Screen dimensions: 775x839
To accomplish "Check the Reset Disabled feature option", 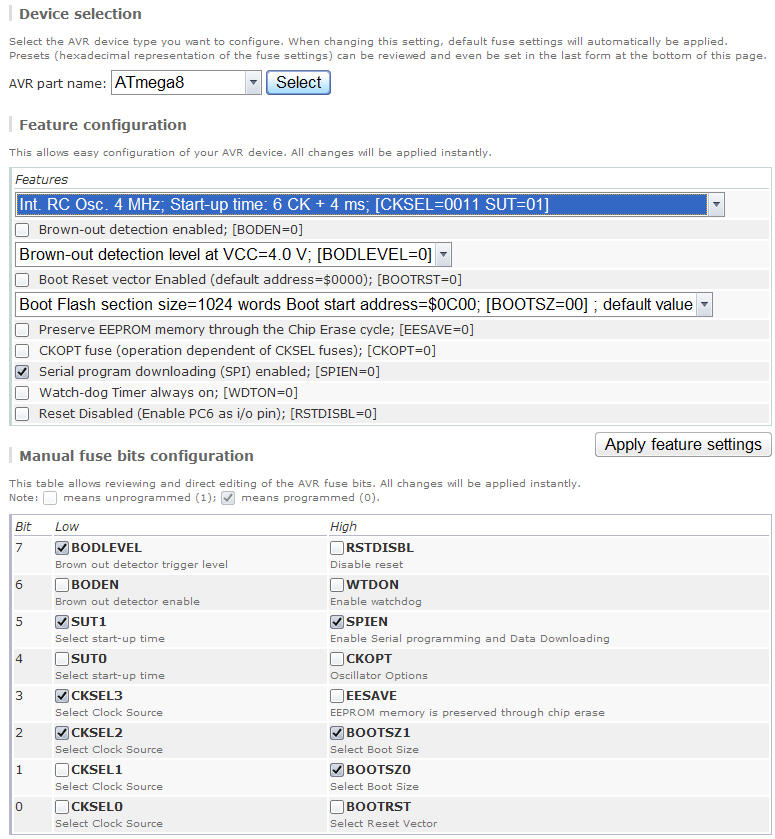I will click(23, 414).
